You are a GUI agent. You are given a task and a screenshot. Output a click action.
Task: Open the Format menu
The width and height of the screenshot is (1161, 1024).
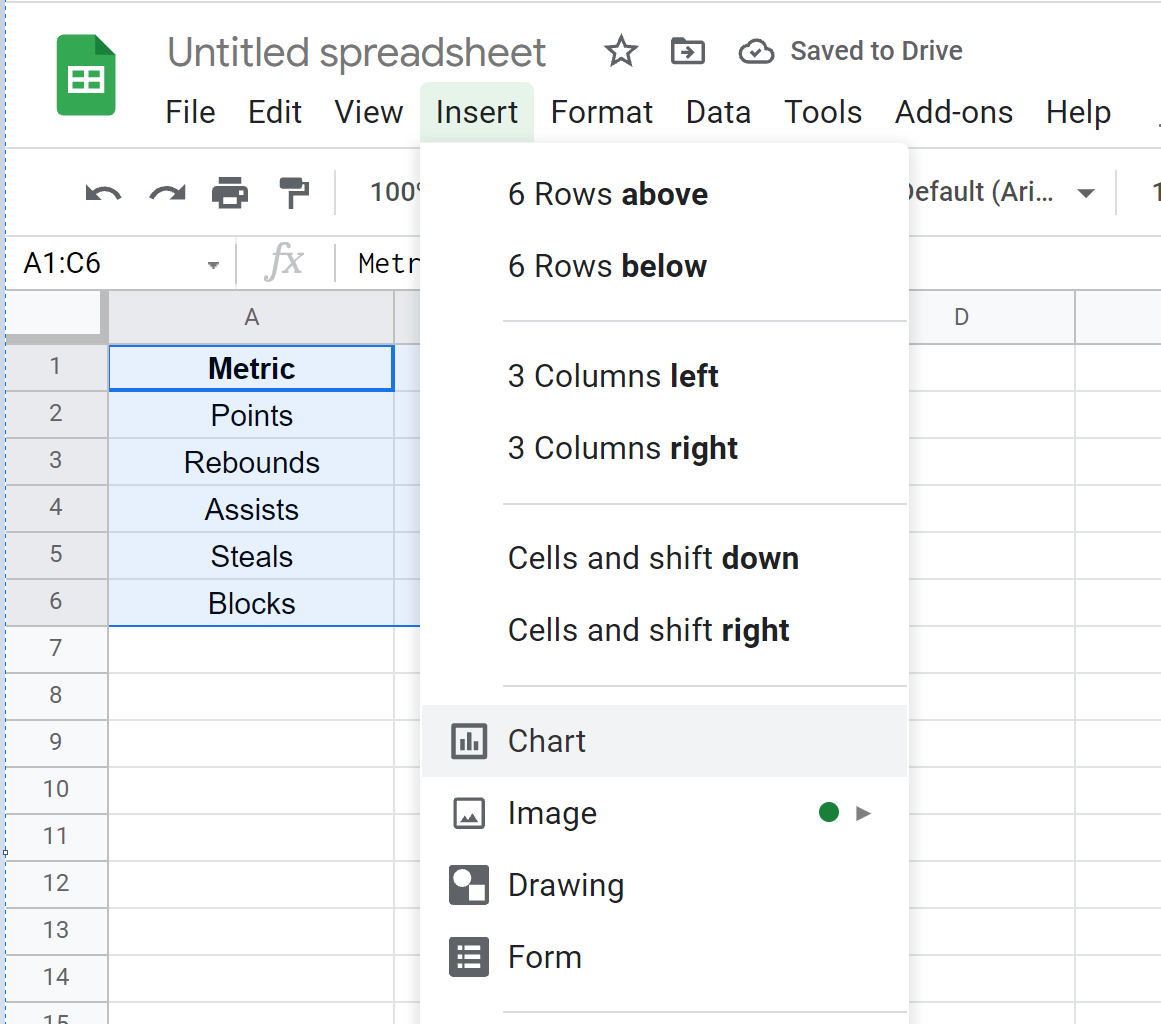(601, 112)
